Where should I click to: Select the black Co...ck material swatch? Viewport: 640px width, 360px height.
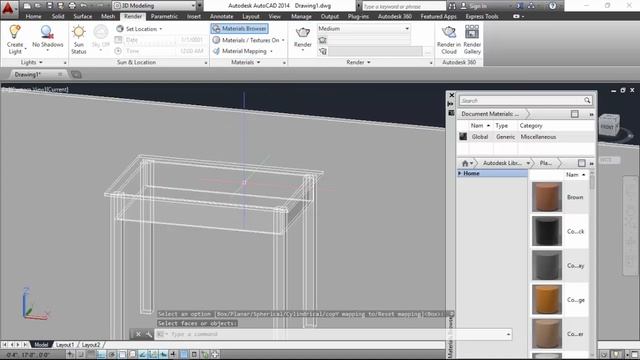click(547, 231)
